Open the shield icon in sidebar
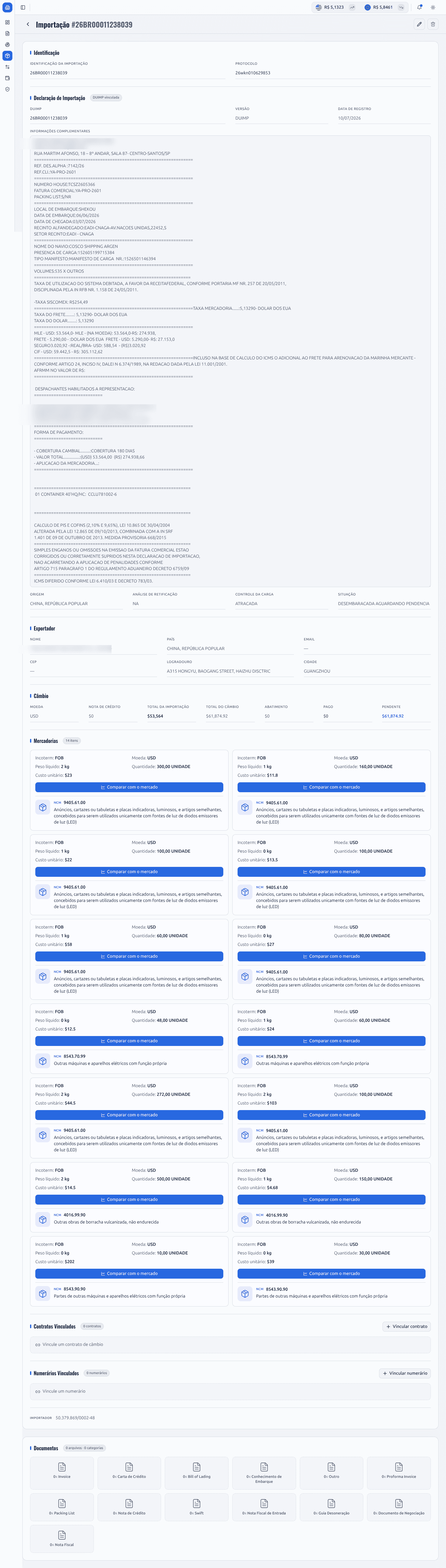 pyautogui.click(x=7, y=90)
